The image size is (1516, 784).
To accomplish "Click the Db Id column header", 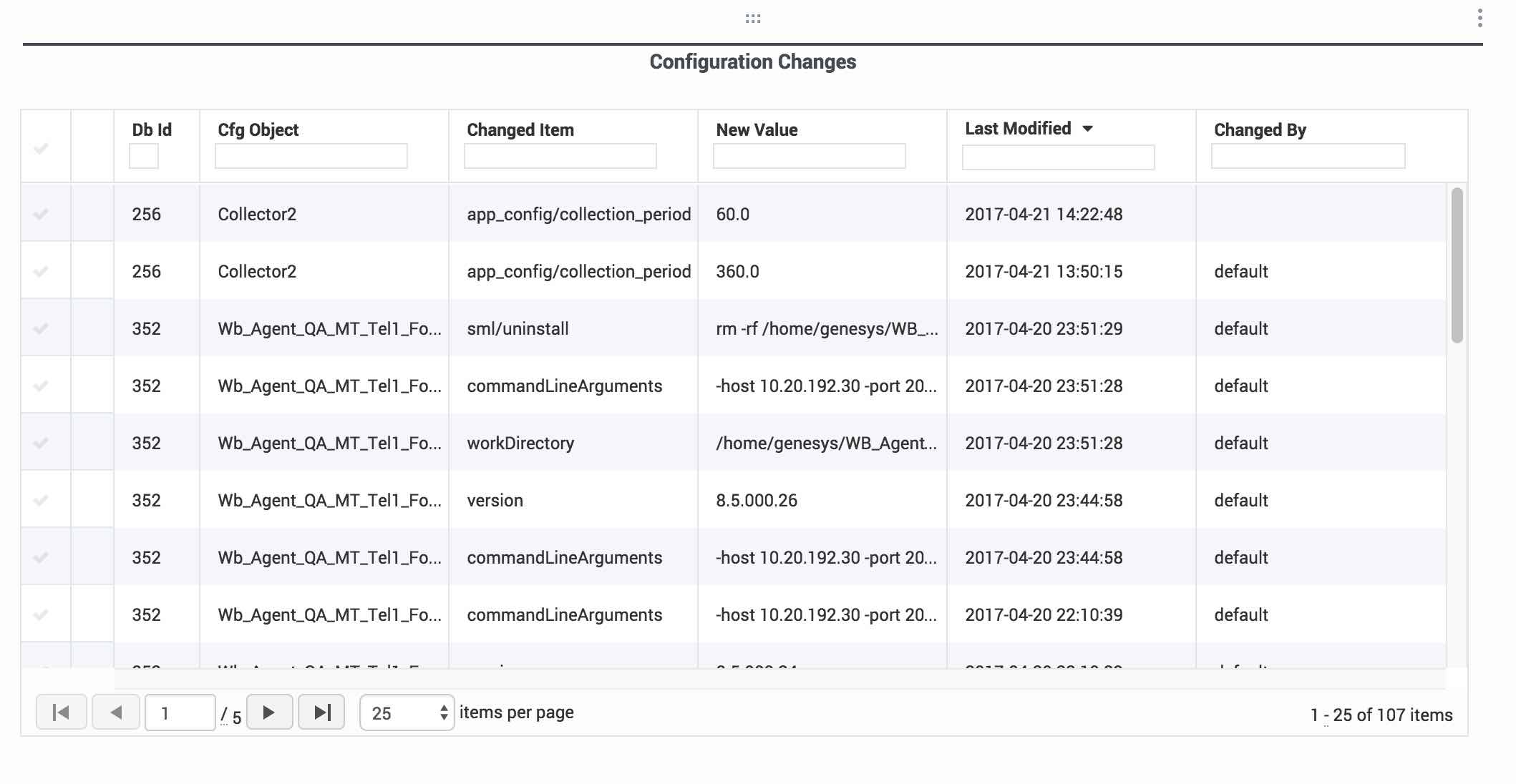I will (152, 130).
